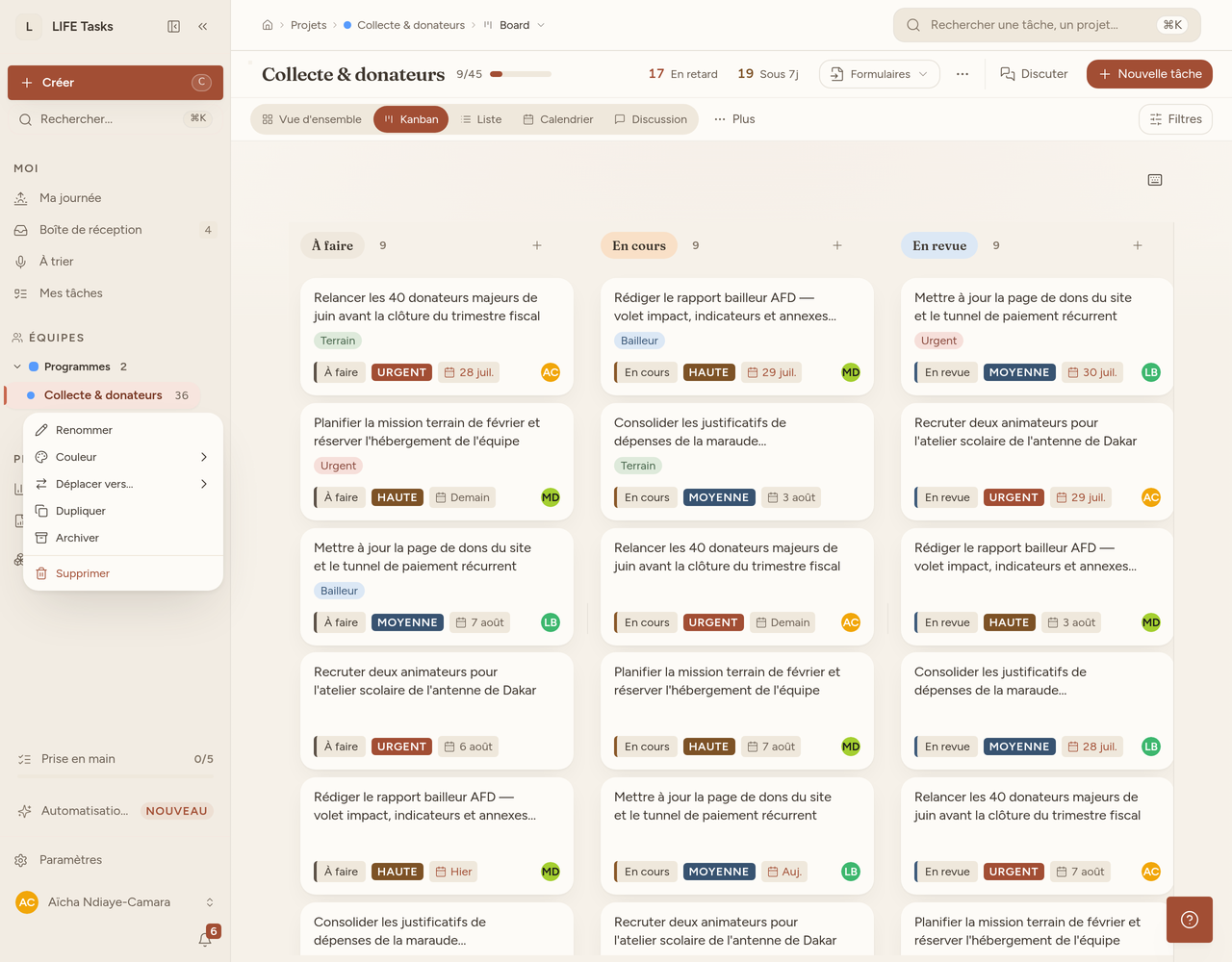Click the home icon in the breadcrumb
Viewport: 1232px width, 962px height.
point(268,25)
